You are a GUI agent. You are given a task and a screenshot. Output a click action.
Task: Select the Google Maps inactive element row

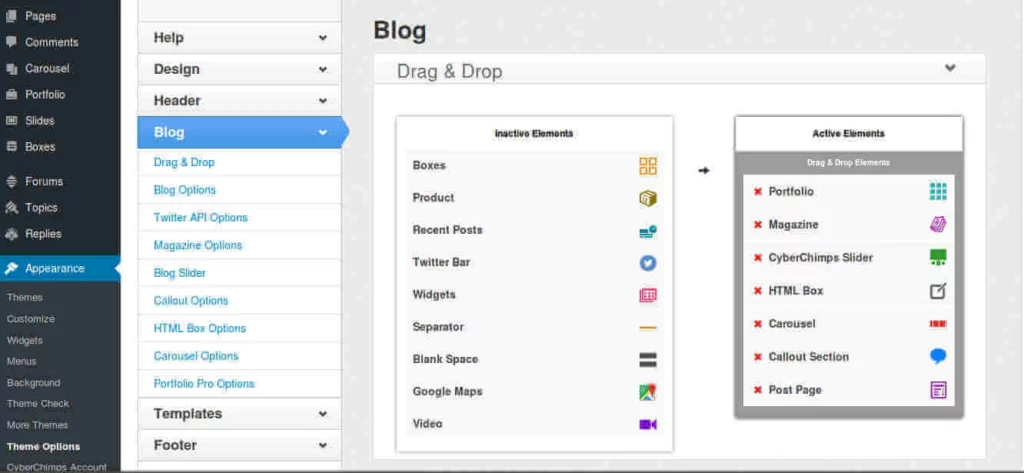[x=535, y=392]
